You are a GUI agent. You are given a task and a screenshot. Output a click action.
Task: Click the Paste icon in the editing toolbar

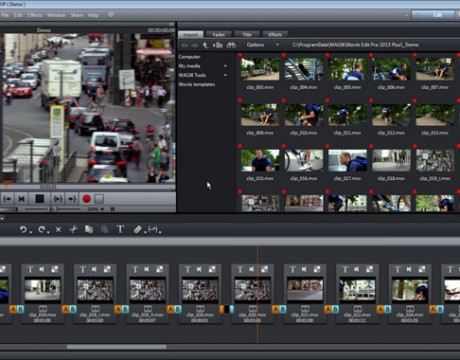[x=104, y=229]
